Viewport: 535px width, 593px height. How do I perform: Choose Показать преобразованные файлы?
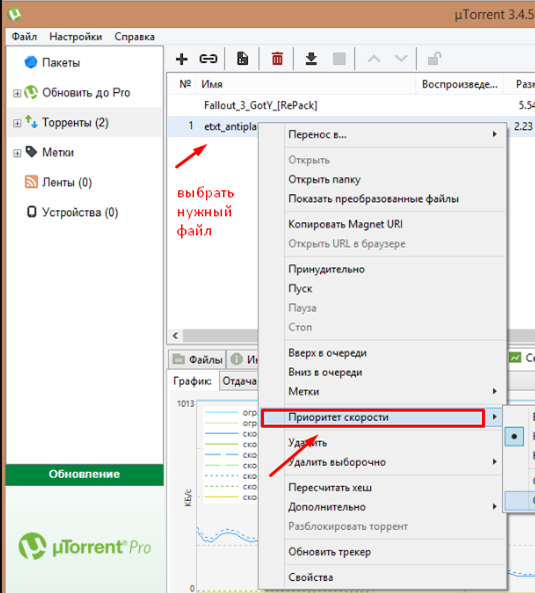(383, 199)
